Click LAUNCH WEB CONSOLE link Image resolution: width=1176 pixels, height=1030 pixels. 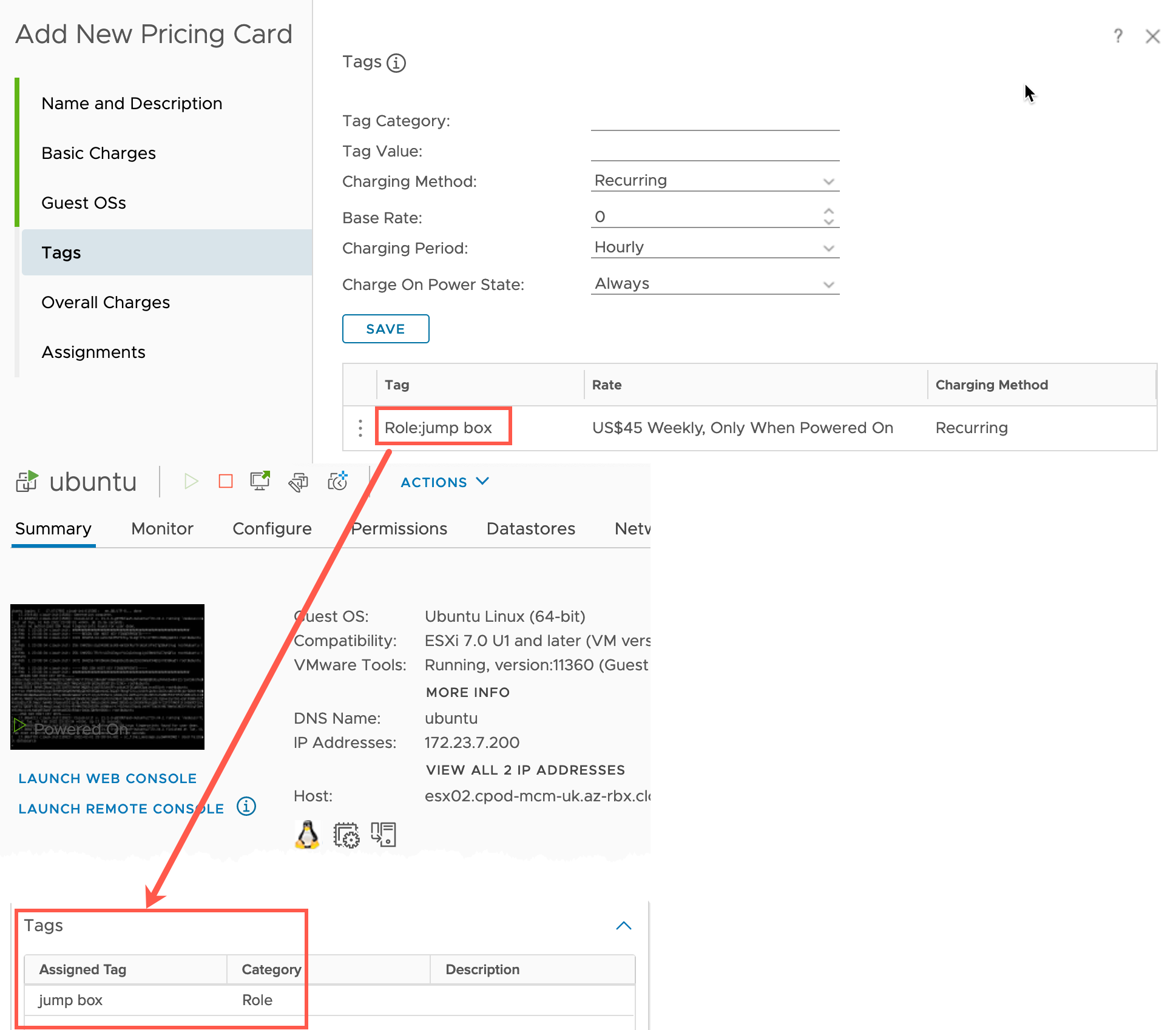[107, 778]
